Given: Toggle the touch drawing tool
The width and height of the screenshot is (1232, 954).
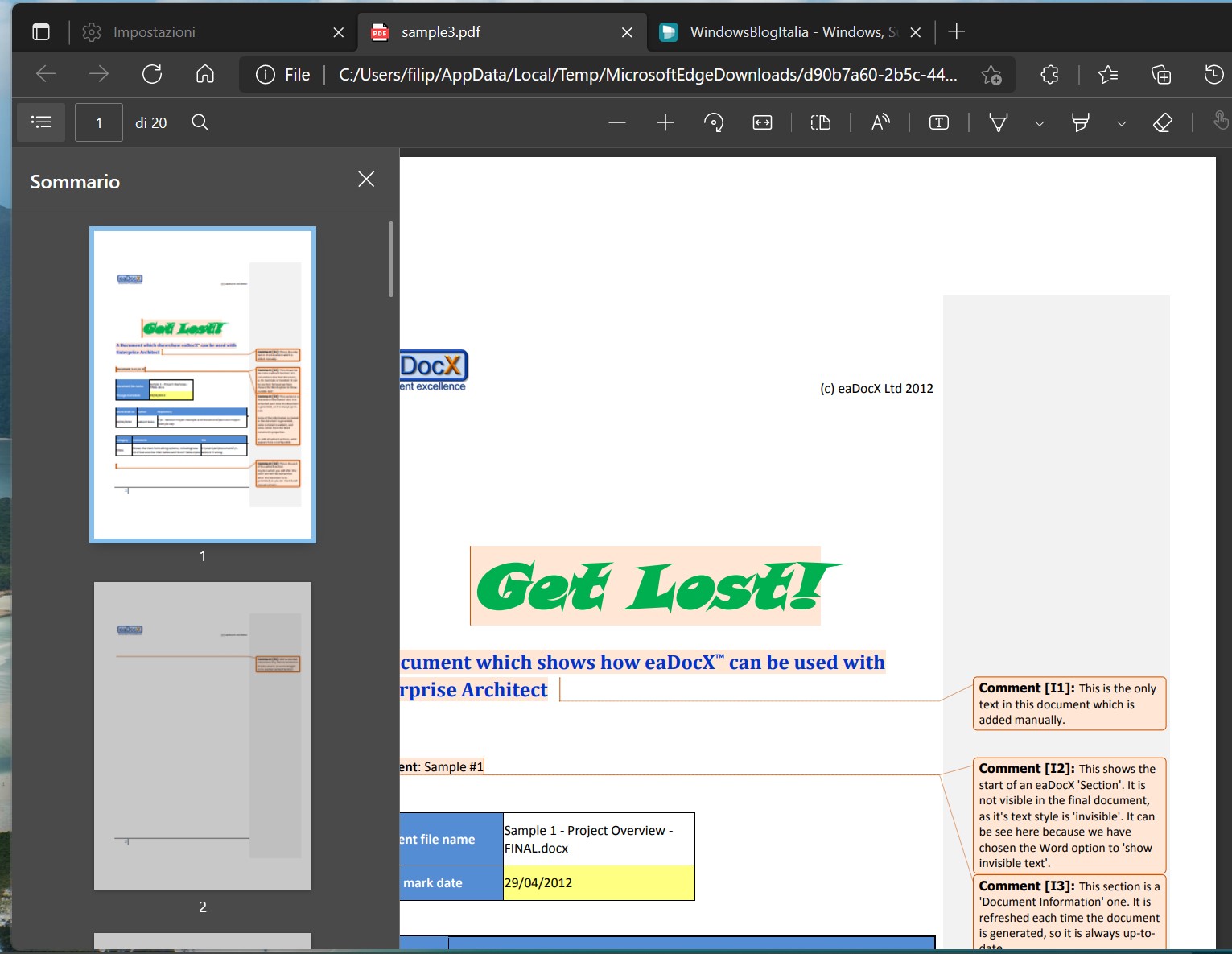Looking at the screenshot, I should 1221,122.
